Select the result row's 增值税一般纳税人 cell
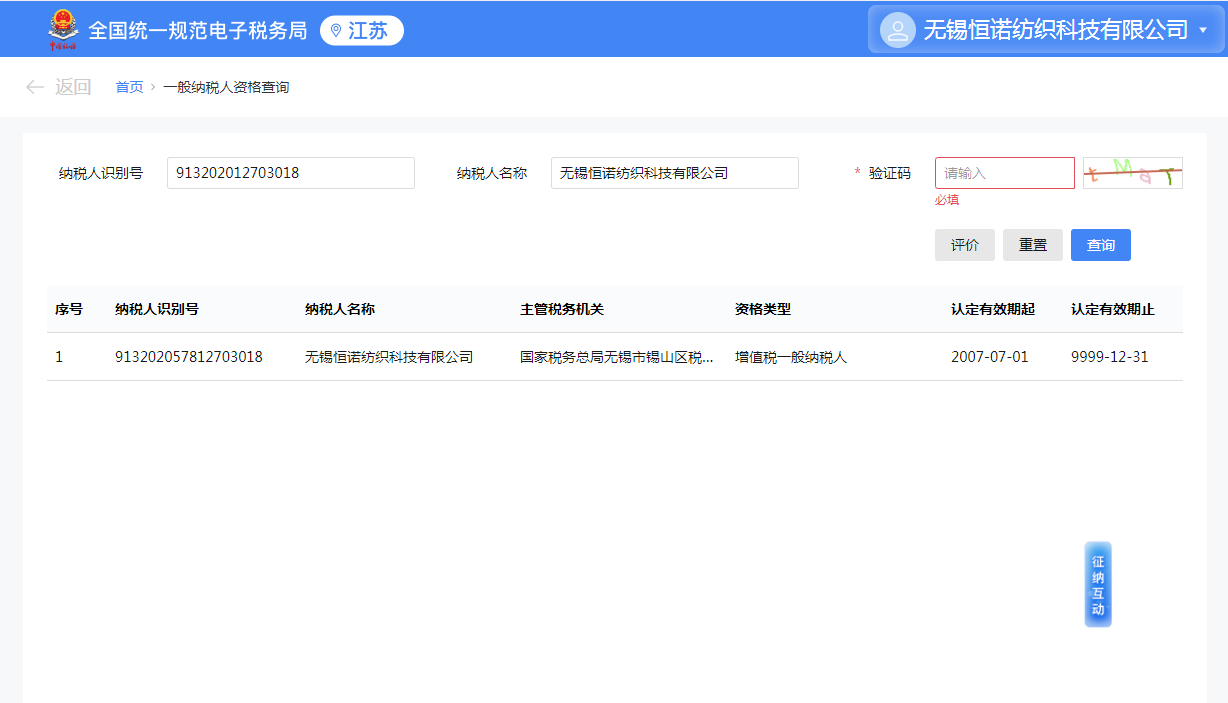 (791, 357)
